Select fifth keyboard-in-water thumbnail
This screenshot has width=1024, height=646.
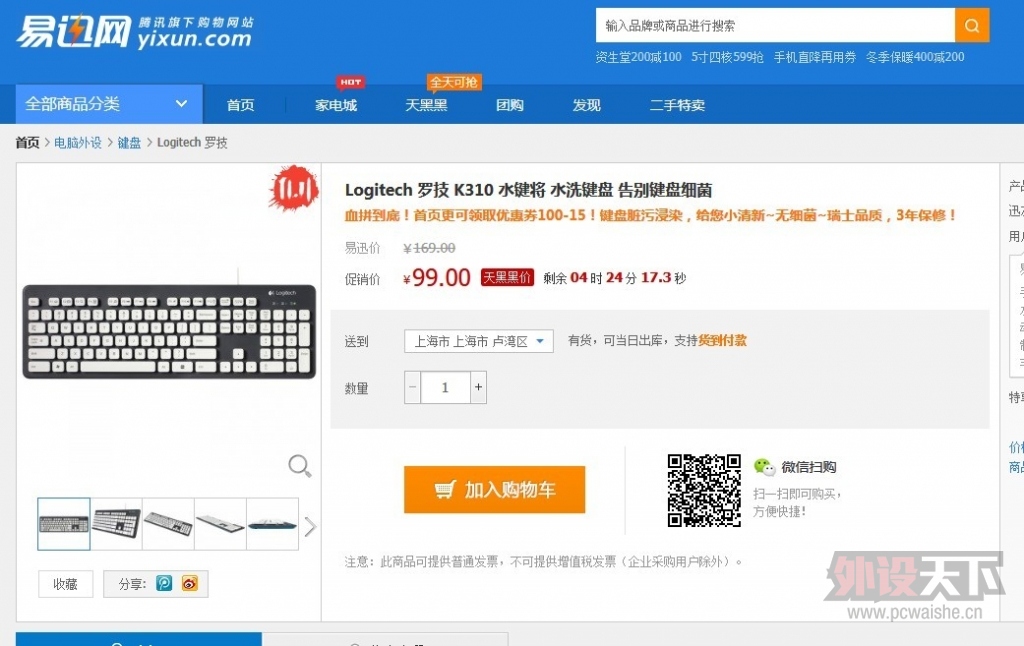tap(273, 524)
